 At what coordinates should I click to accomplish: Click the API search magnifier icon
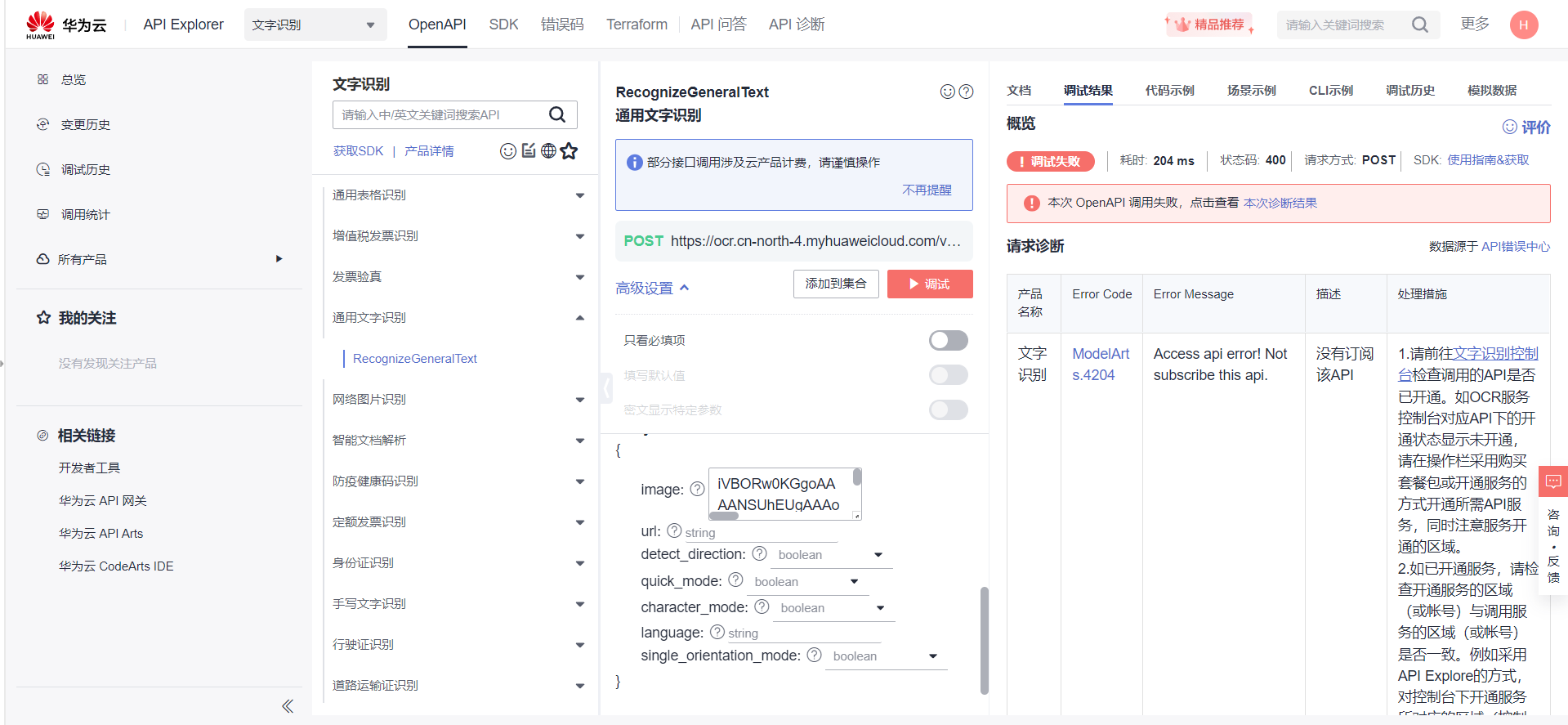[x=557, y=114]
